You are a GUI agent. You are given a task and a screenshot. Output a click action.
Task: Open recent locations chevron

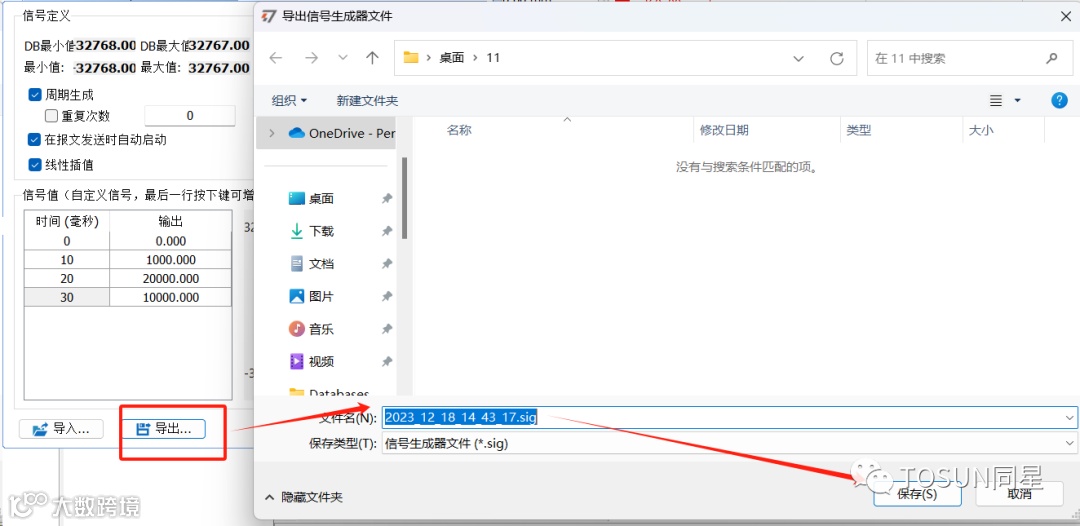tap(342, 58)
